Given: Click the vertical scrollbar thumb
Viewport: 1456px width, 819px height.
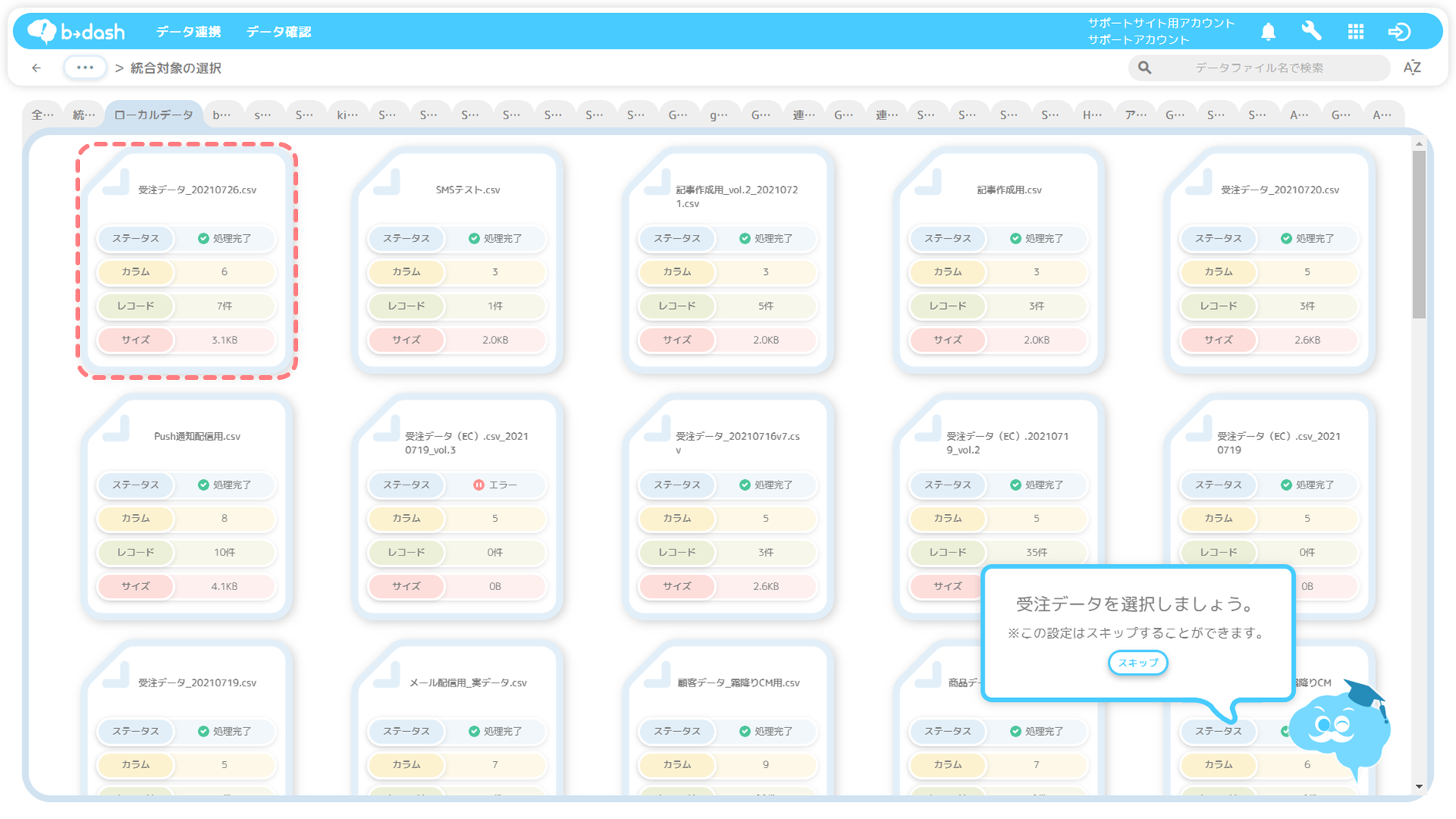Looking at the screenshot, I should pyautogui.click(x=1419, y=234).
